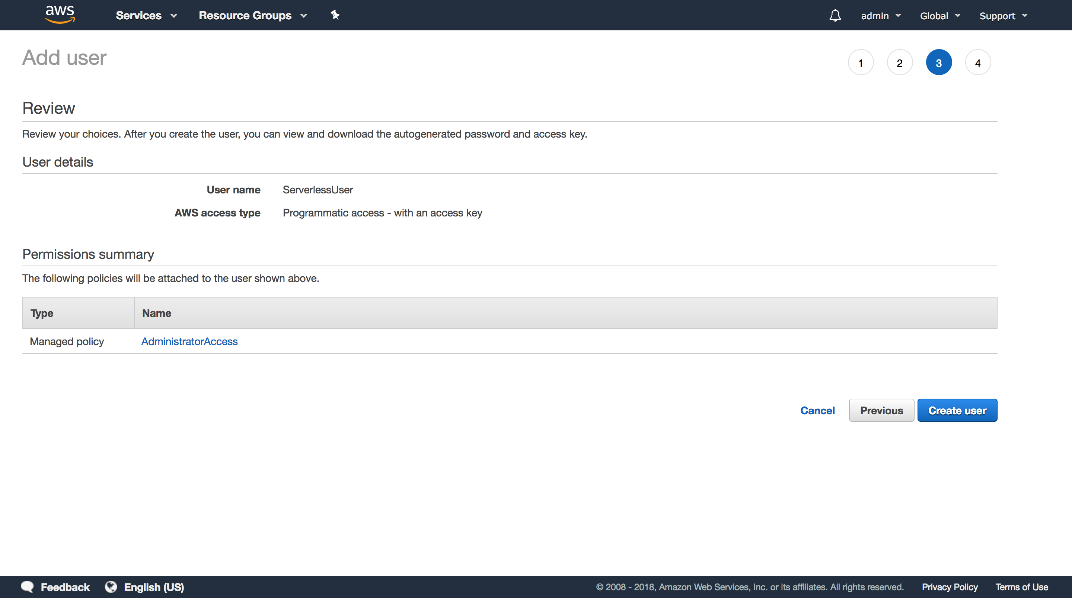The image size is (1072, 598).
Task: Click the Terms of Use link
Action: [1021, 587]
